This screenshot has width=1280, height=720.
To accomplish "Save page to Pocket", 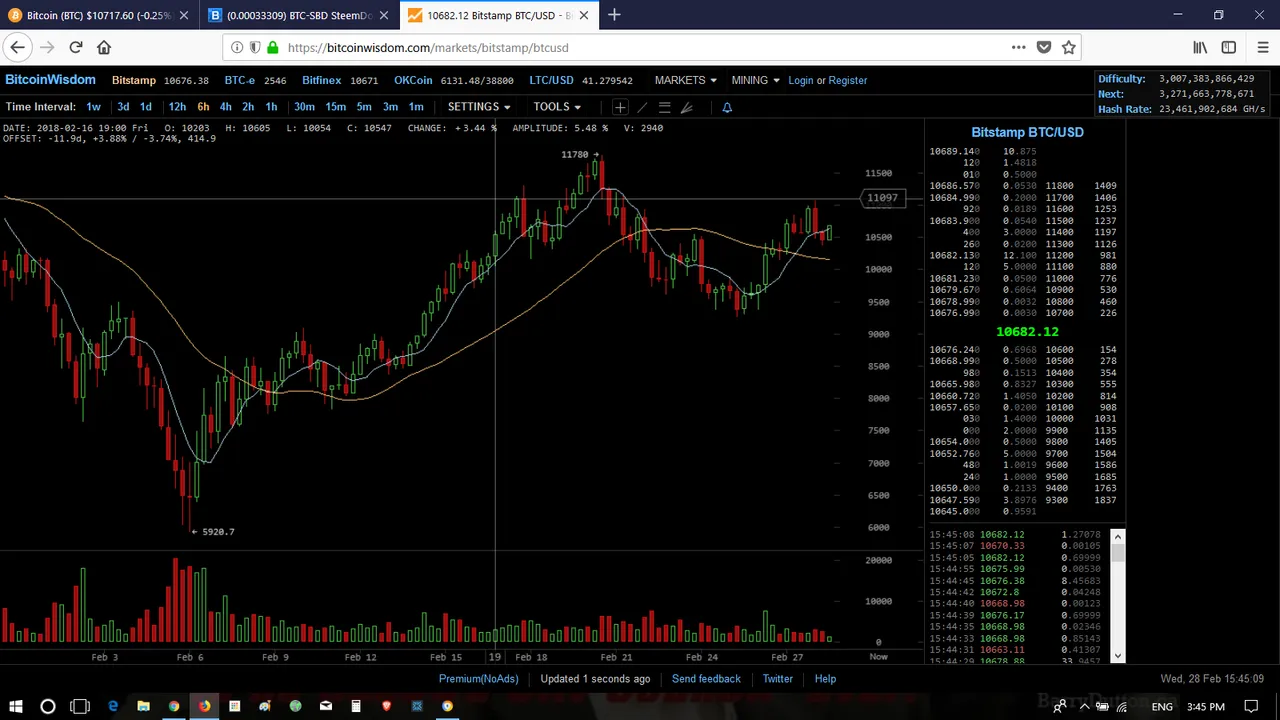I will (1044, 47).
